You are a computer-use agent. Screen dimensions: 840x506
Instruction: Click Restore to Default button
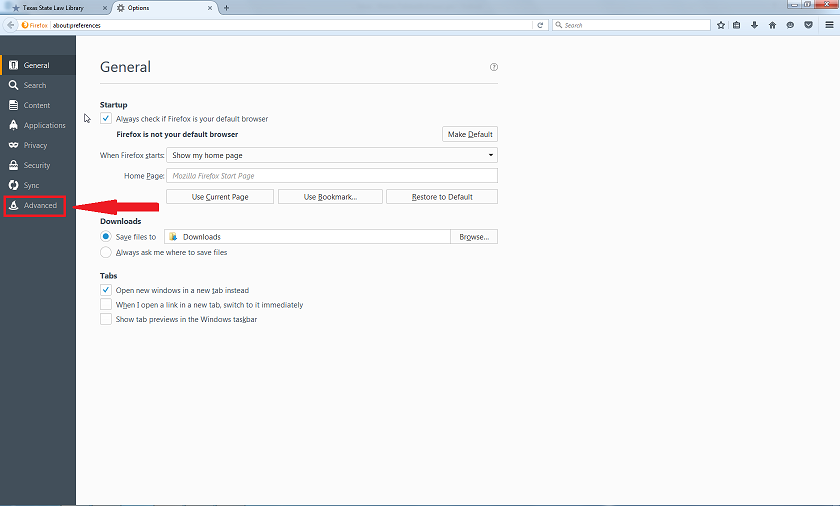point(442,197)
